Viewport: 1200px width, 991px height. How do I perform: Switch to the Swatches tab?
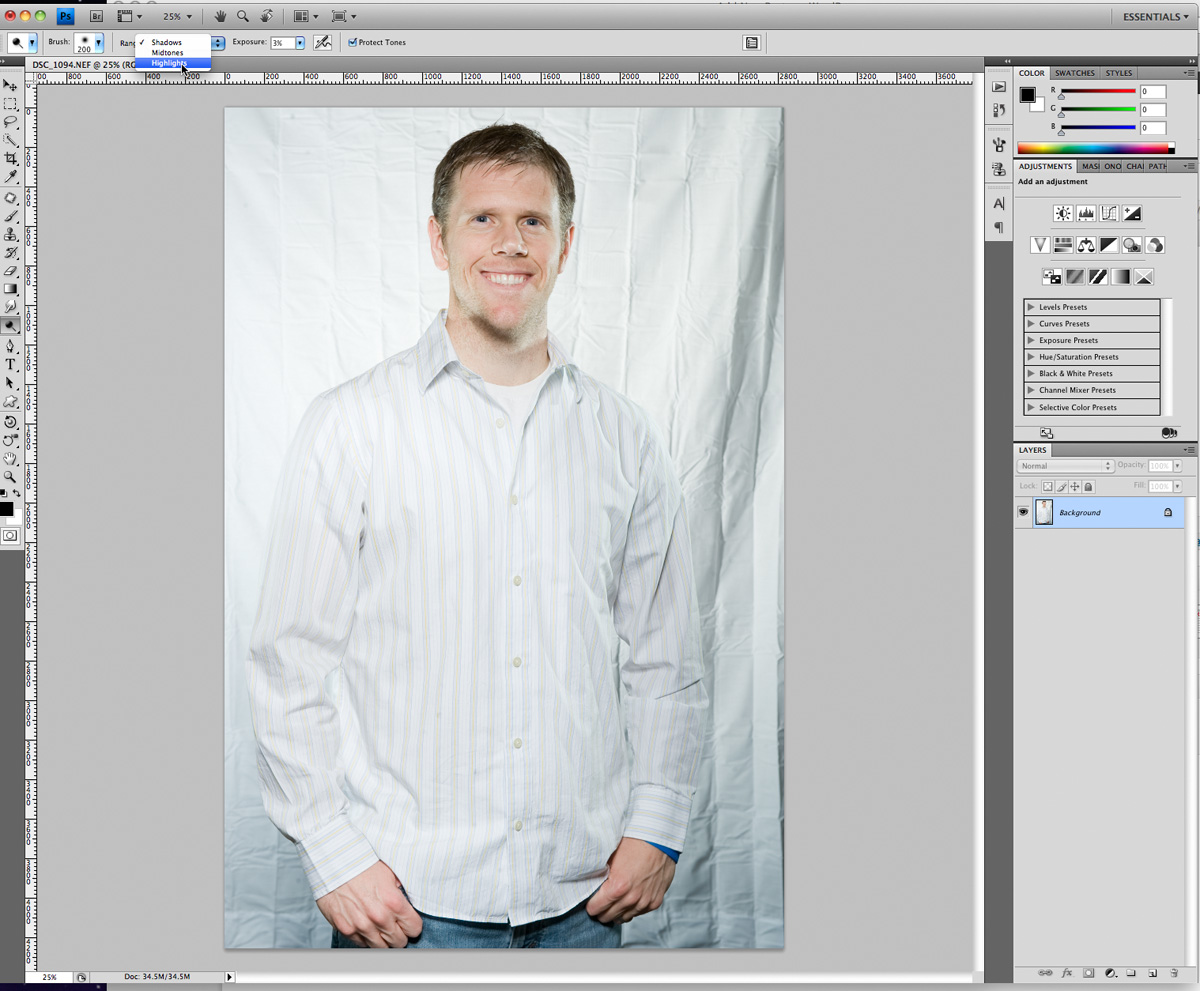(1074, 73)
